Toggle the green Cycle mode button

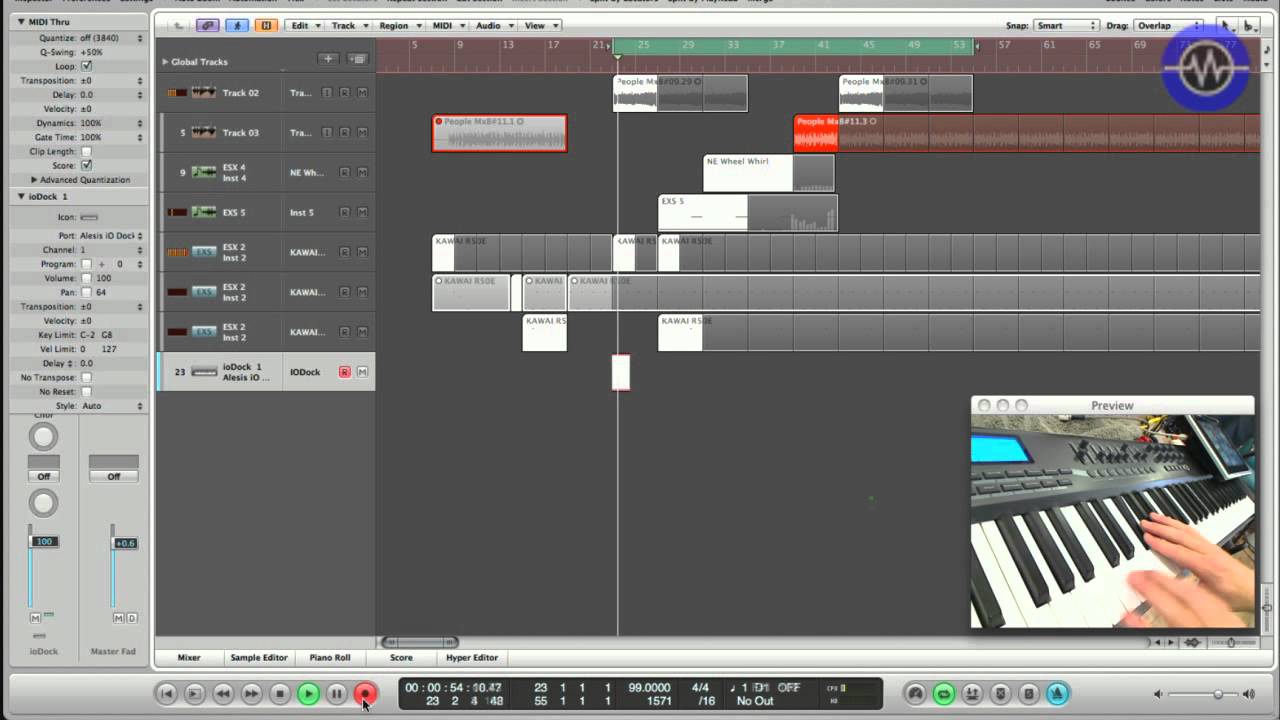point(943,693)
